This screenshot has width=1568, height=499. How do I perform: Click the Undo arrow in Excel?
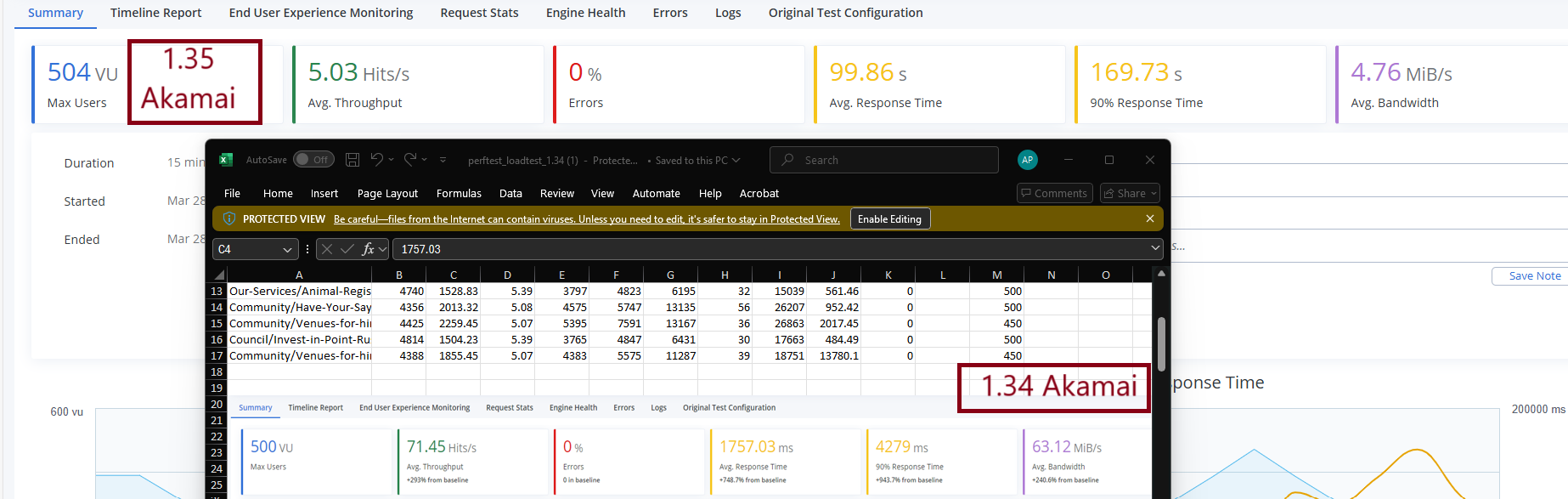(377, 159)
